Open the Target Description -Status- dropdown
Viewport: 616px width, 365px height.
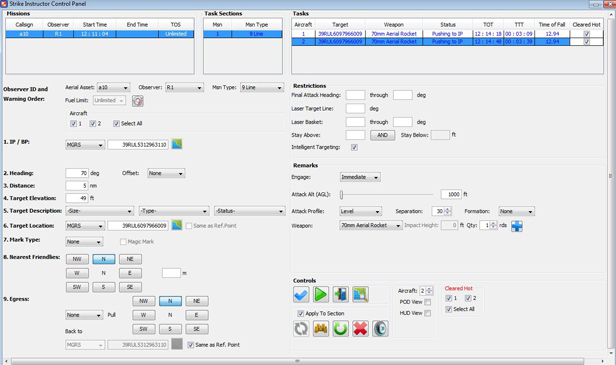pyautogui.click(x=249, y=211)
